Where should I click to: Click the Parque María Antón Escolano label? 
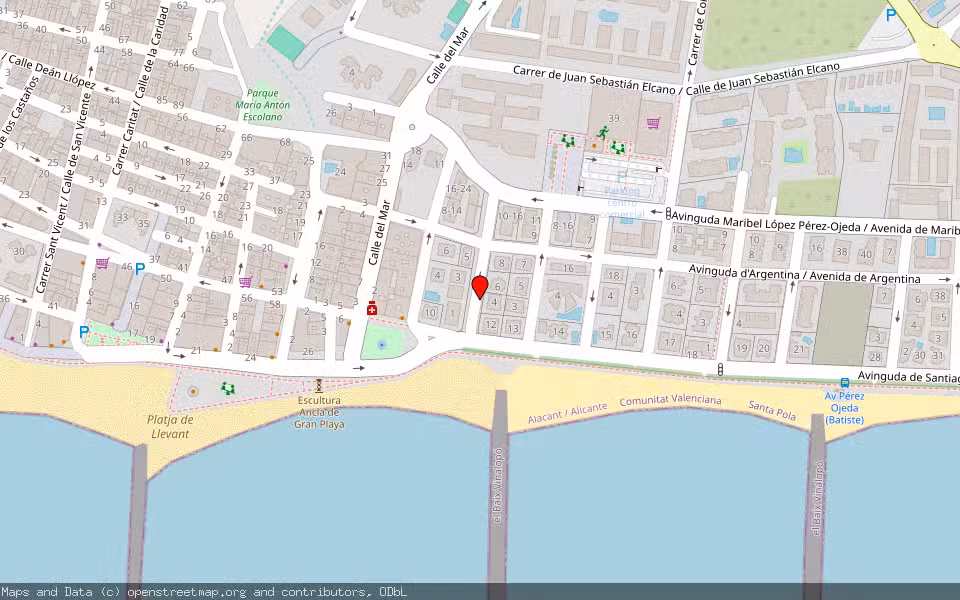pyautogui.click(x=262, y=103)
